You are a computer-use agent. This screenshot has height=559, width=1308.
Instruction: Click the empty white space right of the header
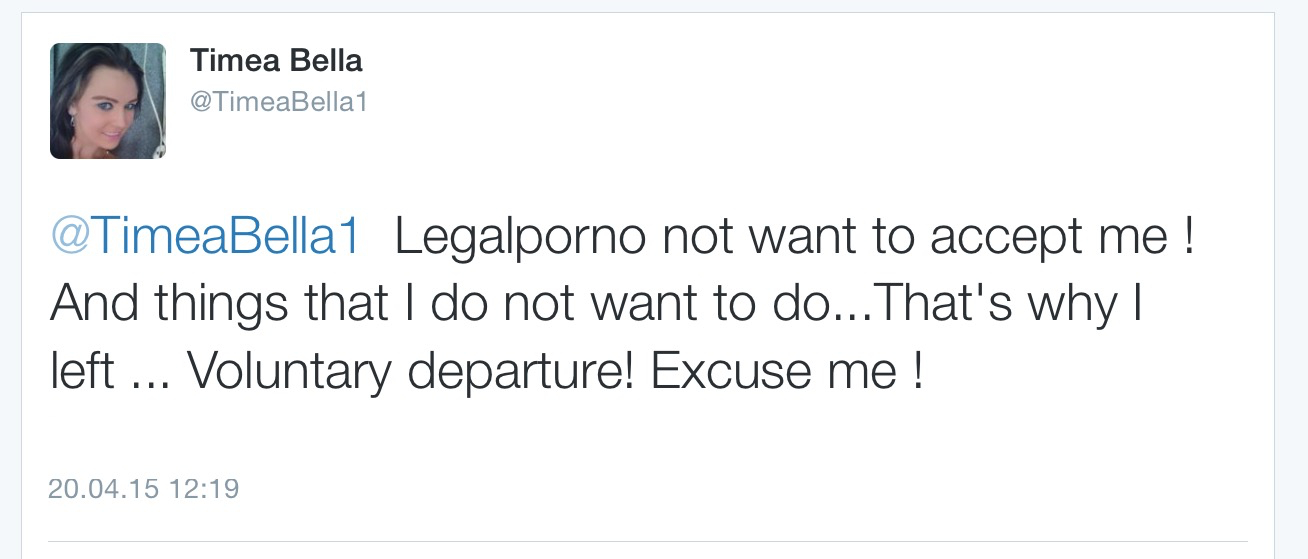(x=800, y=90)
